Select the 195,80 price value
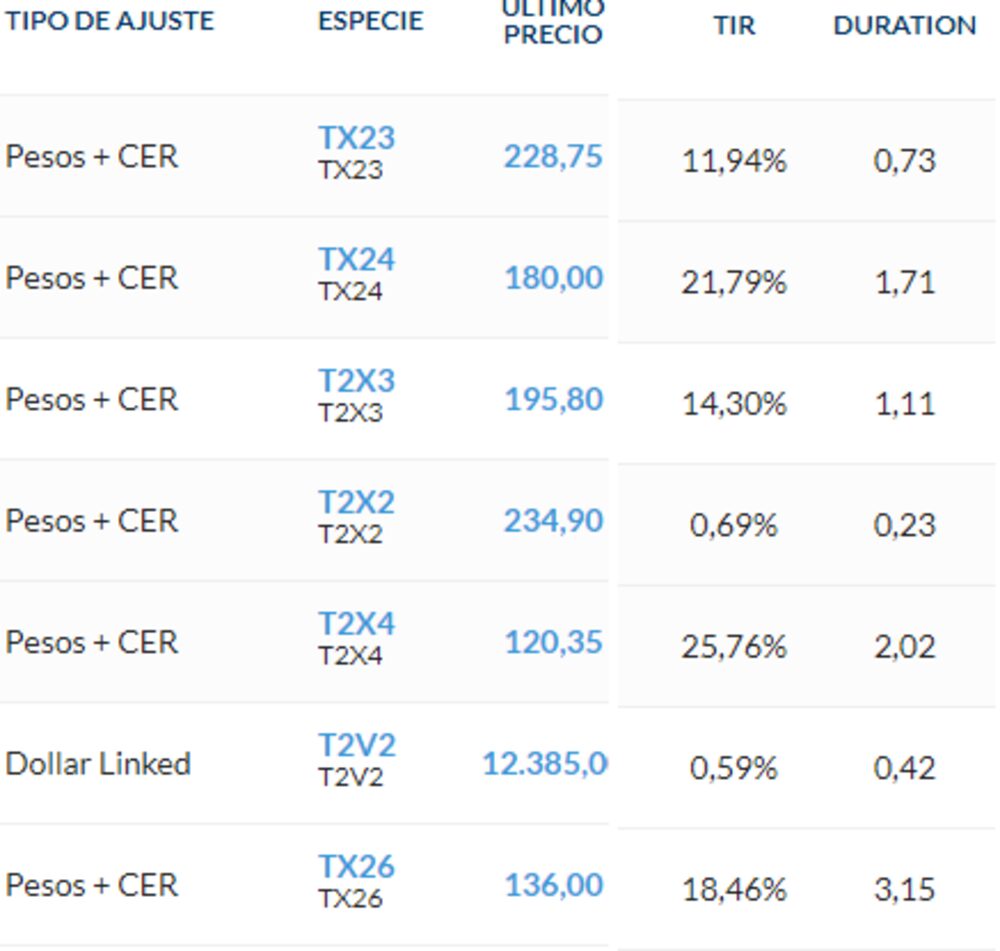The height and width of the screenshot is (951, 1000). 553,400
